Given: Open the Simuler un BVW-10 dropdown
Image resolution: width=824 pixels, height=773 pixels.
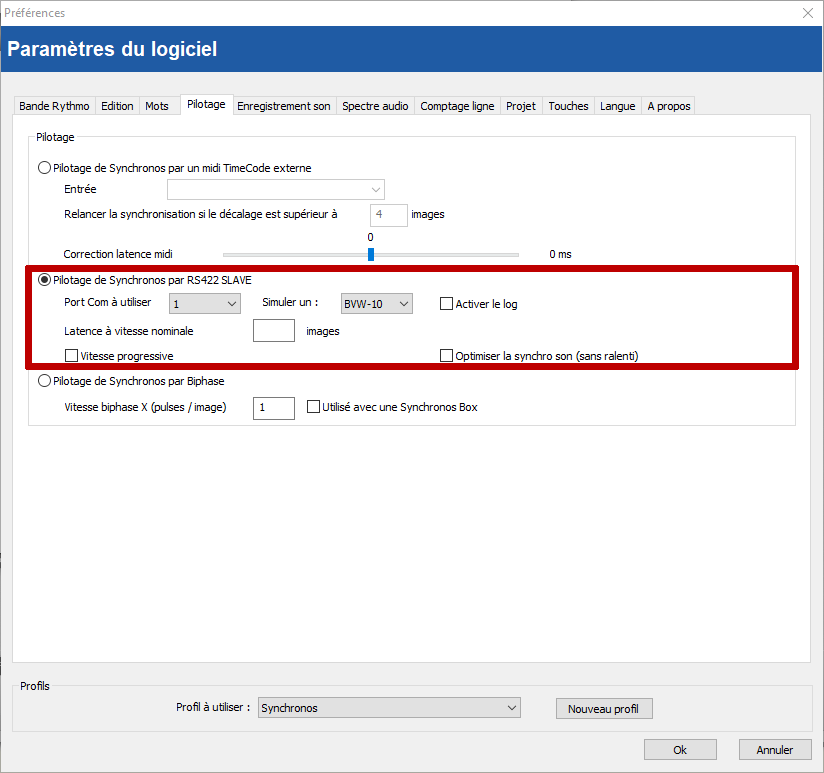Looking at the screenshot, I should tap(376, 303).
